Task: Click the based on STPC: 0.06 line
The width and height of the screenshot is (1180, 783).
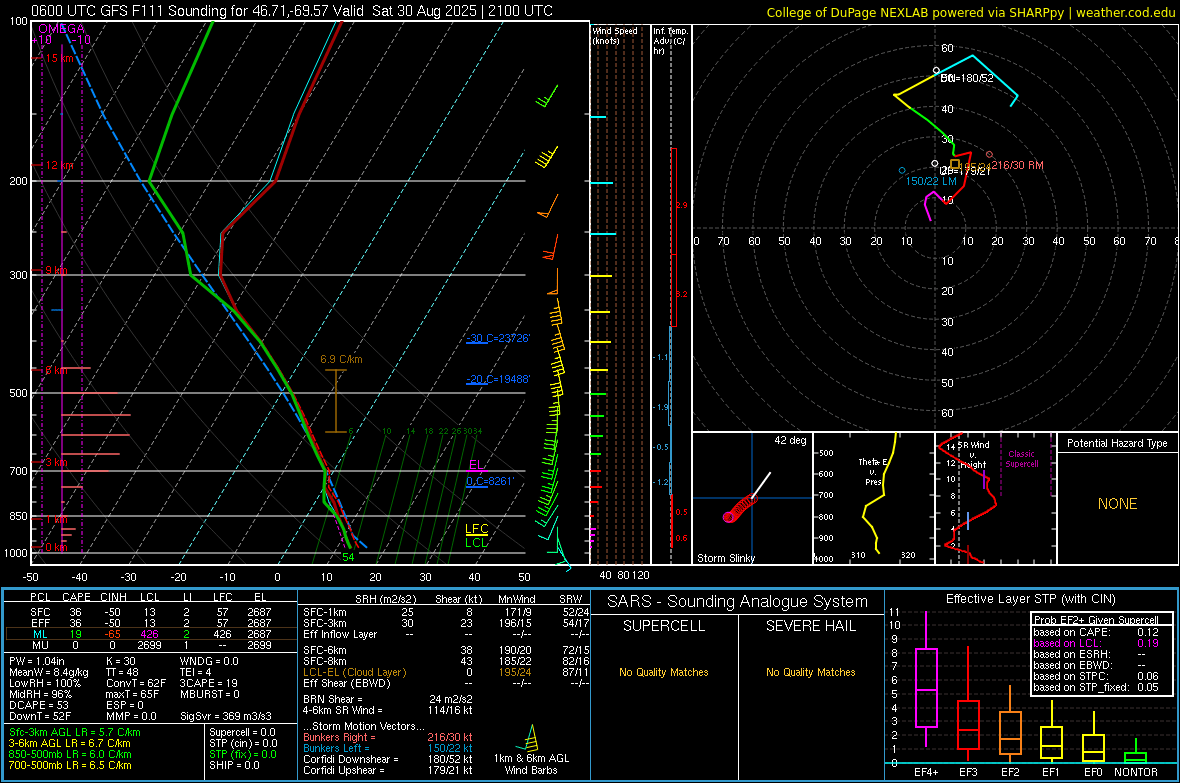Action: pyautogui.click(x=1096, y=676)
